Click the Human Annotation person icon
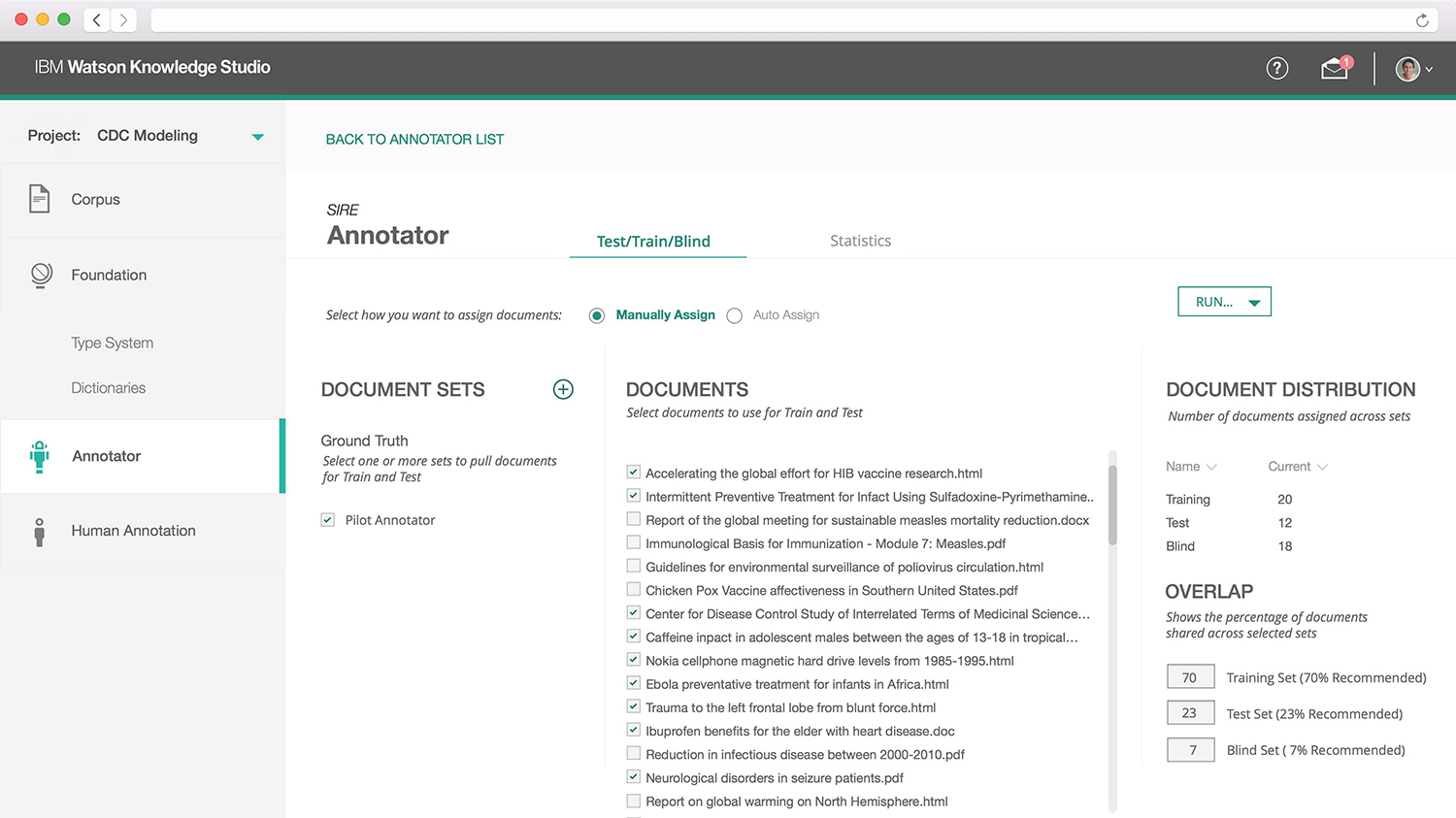 [39, 532]
